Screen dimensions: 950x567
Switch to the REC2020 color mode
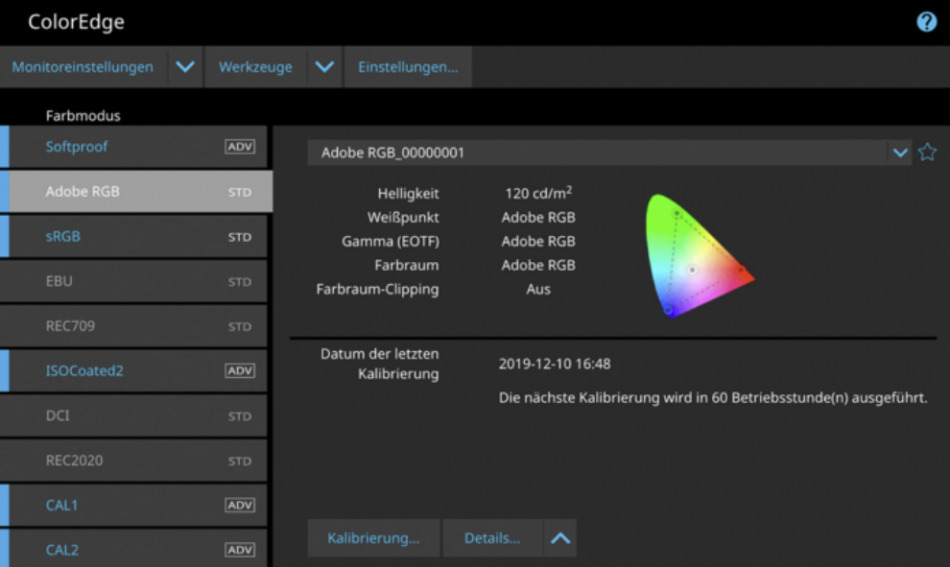pyautogui.click(x=135, y=461)
